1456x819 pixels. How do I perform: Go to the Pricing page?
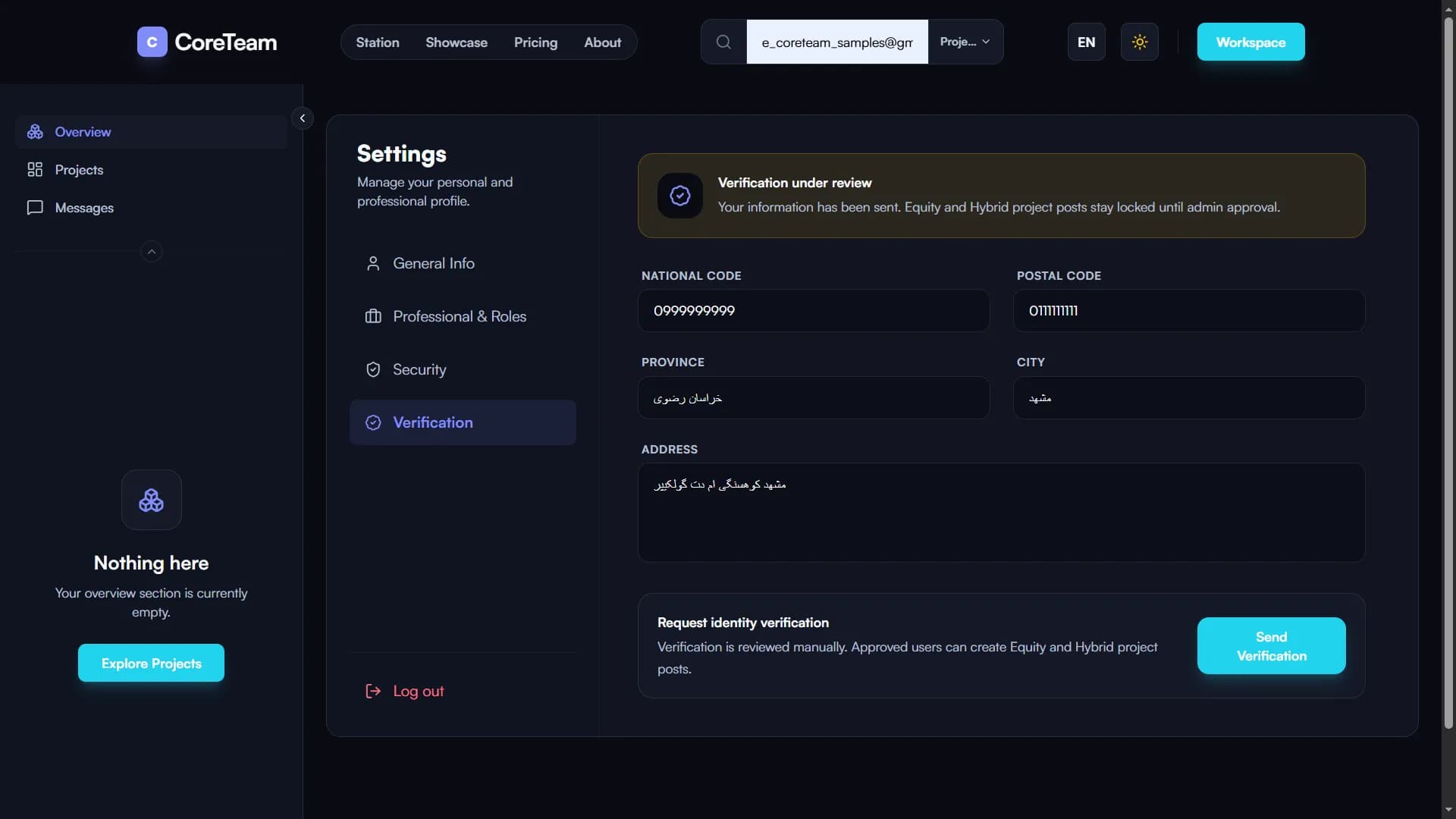tap(535, 42)
